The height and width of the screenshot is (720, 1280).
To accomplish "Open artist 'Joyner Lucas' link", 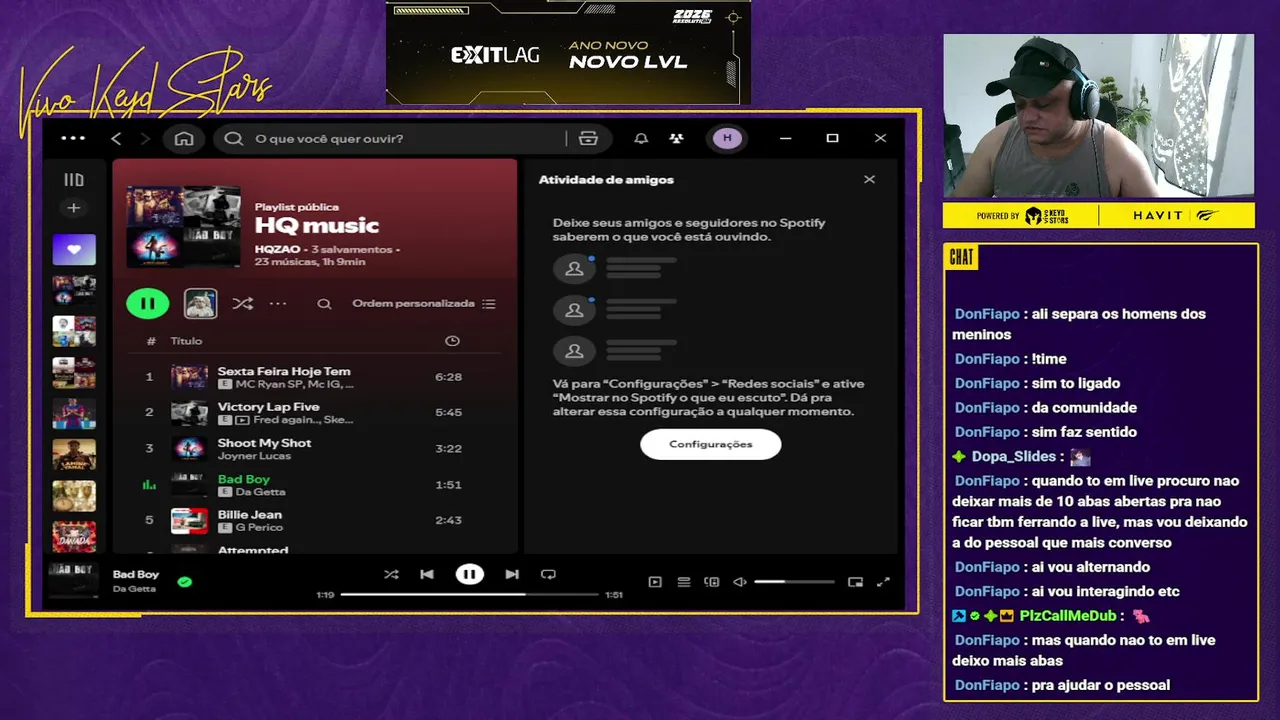I will [x=254, y=456].
